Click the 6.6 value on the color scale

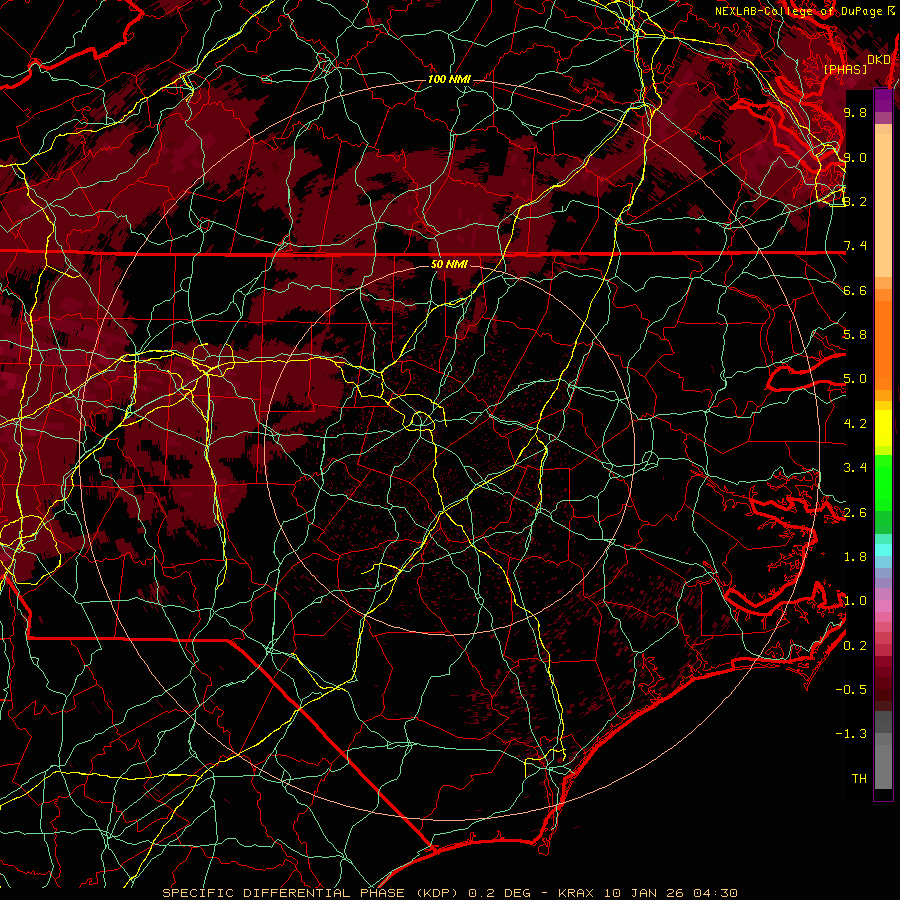pos(855,290)
